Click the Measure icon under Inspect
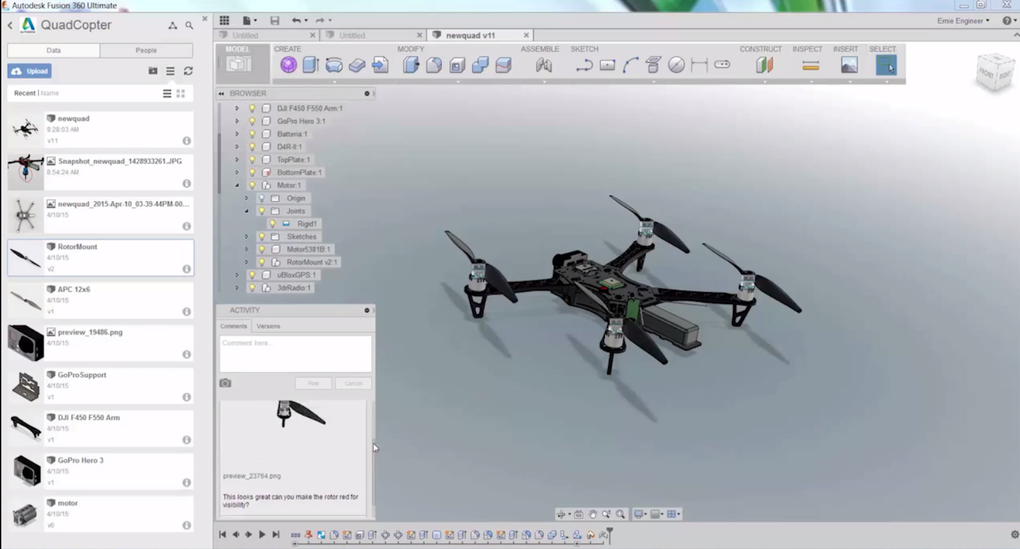 (810, 66)
